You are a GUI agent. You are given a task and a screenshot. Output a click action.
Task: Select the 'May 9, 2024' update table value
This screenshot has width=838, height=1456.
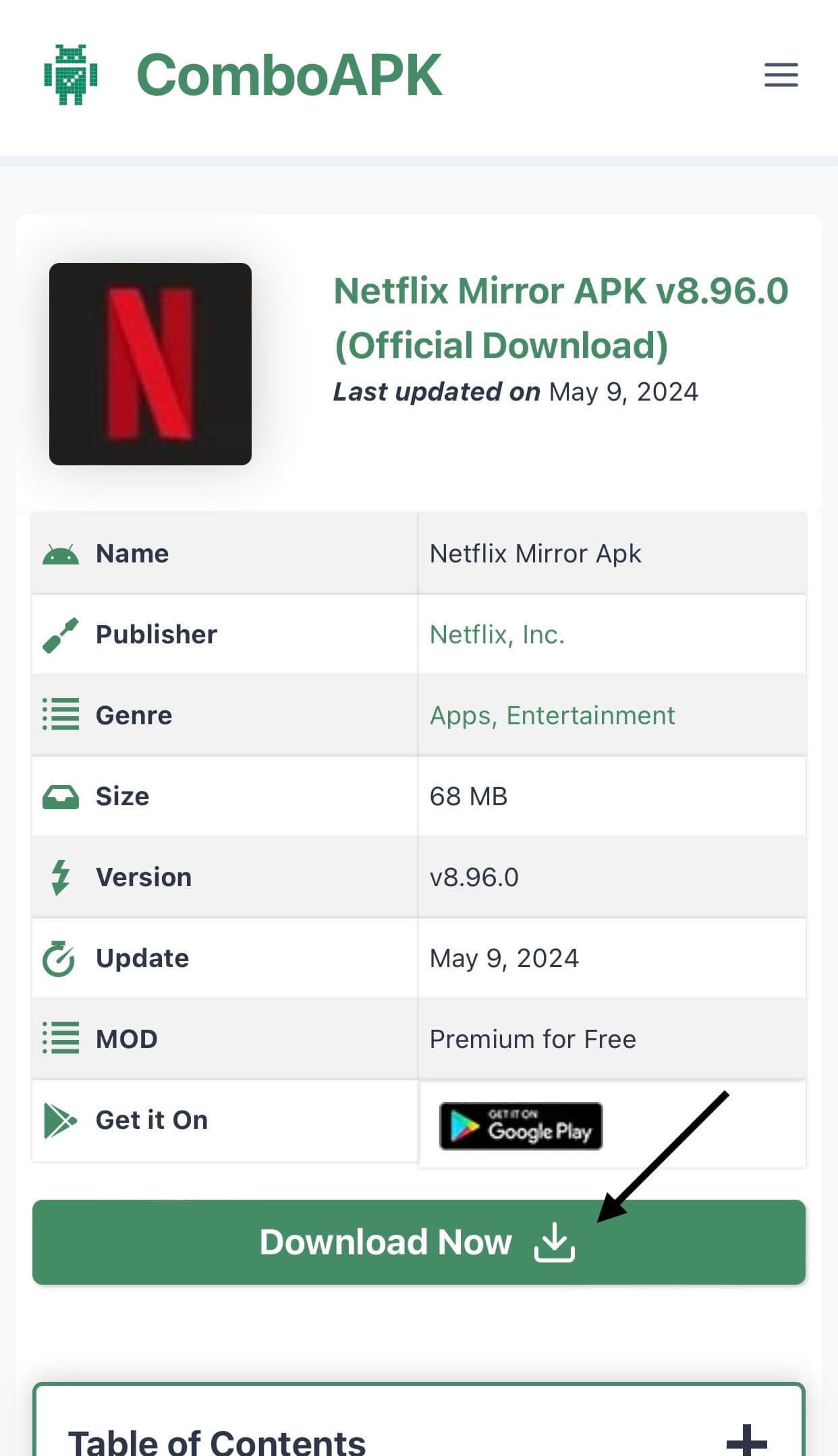tap(504, 958)
